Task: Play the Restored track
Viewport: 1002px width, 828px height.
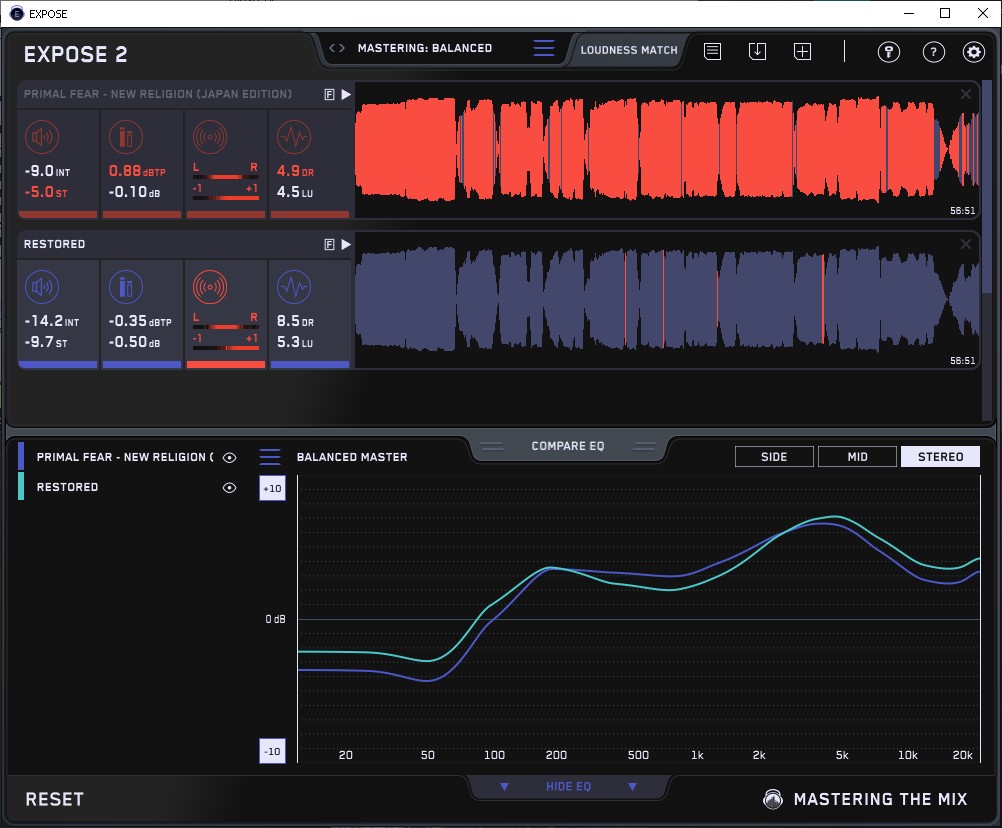Action: (x=346, y=244)
